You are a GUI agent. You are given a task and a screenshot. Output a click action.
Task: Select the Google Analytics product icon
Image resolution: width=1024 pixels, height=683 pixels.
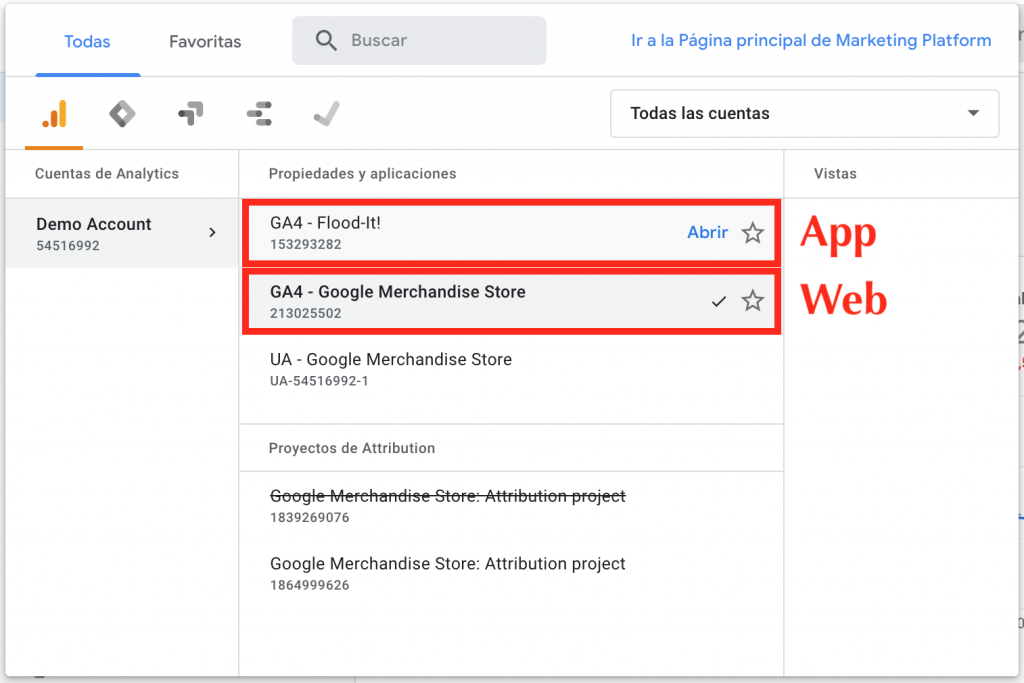54,114
